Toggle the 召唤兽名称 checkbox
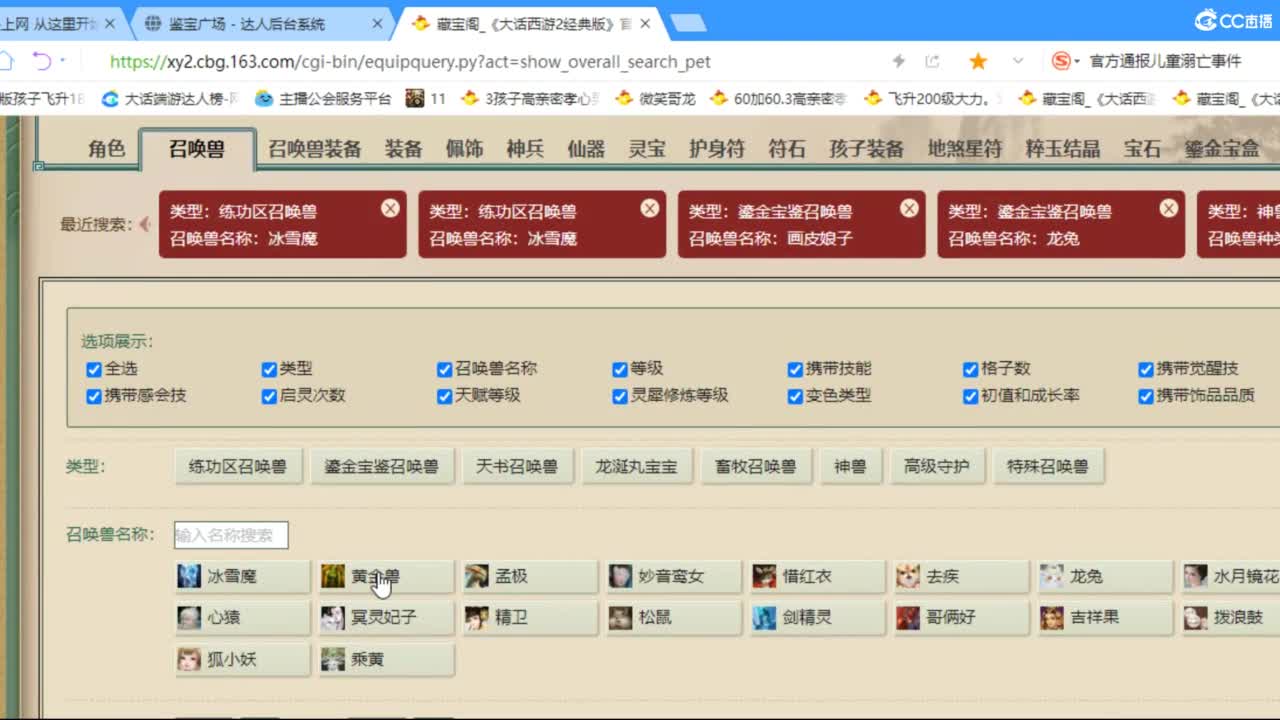This screenshot has height=720, width=1280. [x=444, y=369]
